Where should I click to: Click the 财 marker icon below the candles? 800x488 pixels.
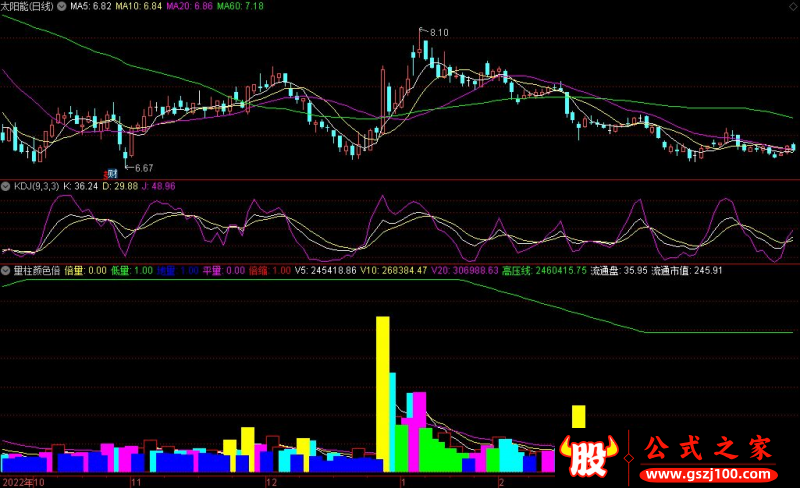pyautogui.click(x=112, y=174)
